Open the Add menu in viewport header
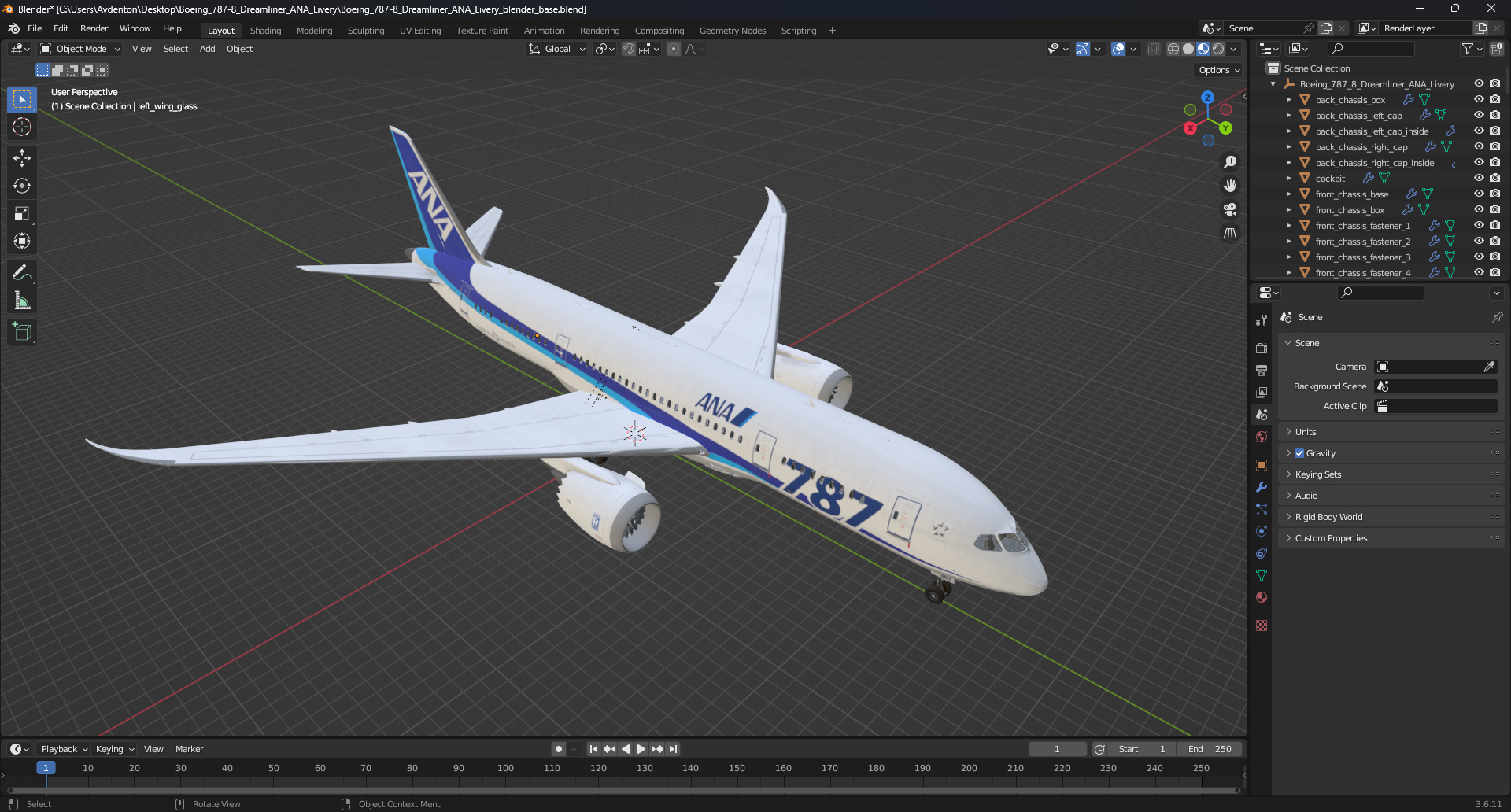This screenshot has width=1511, height=812. pyautogui.click(x=207, y=49)
